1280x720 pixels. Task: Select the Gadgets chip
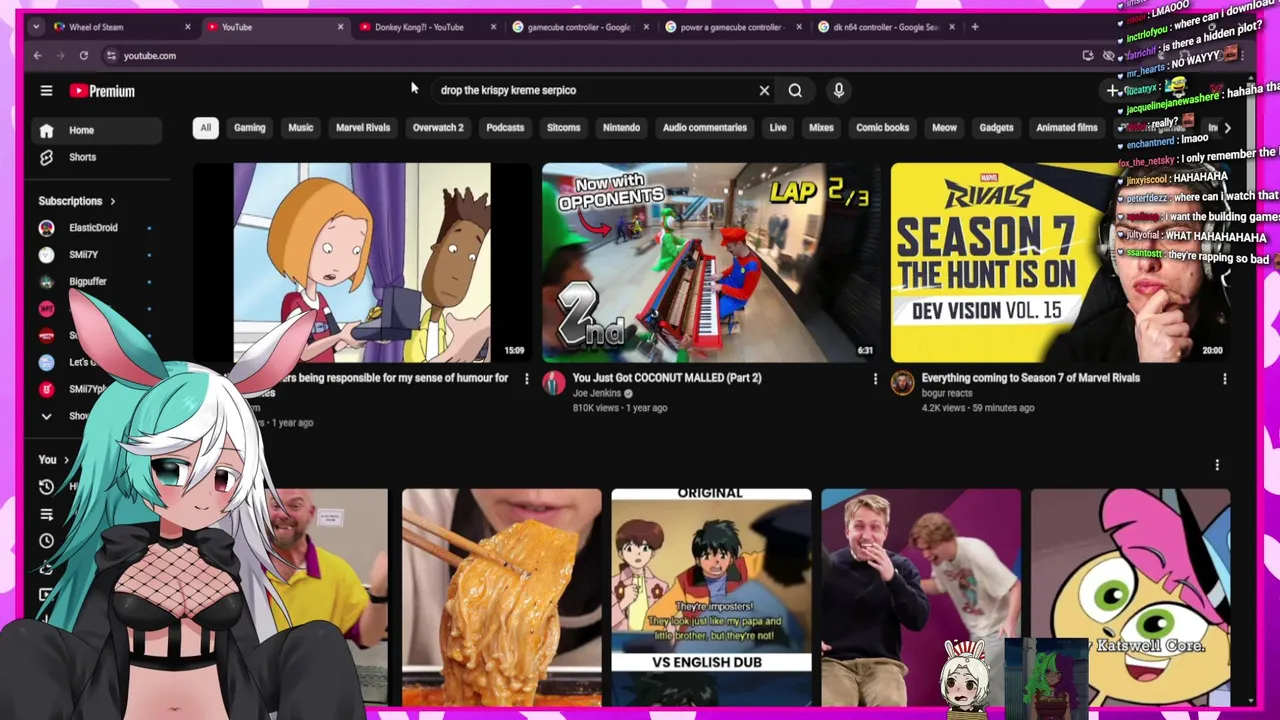tap(996, 128)
